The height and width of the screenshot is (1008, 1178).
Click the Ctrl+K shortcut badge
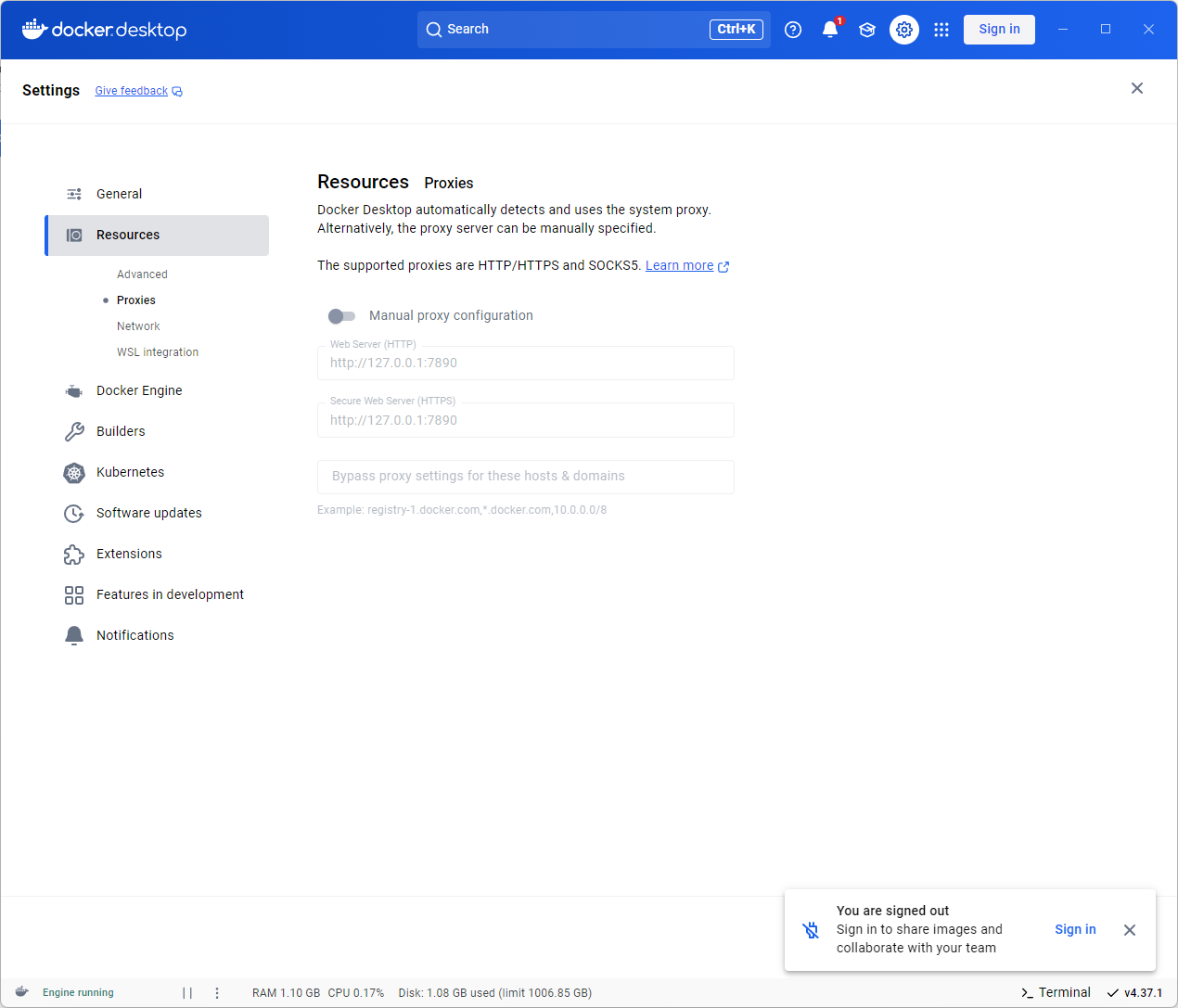[x=736, y=30]
